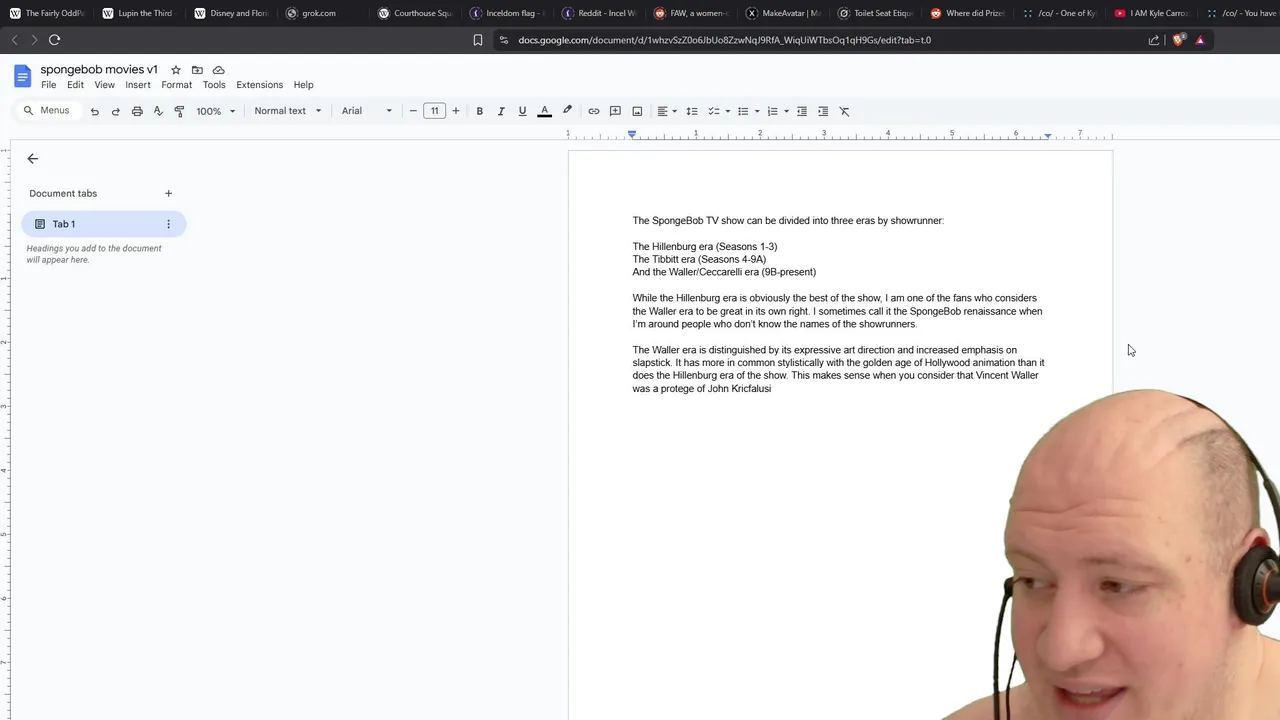1280x720 pixels.
Task: Open the Insert menu
Action: pos(138,85)
